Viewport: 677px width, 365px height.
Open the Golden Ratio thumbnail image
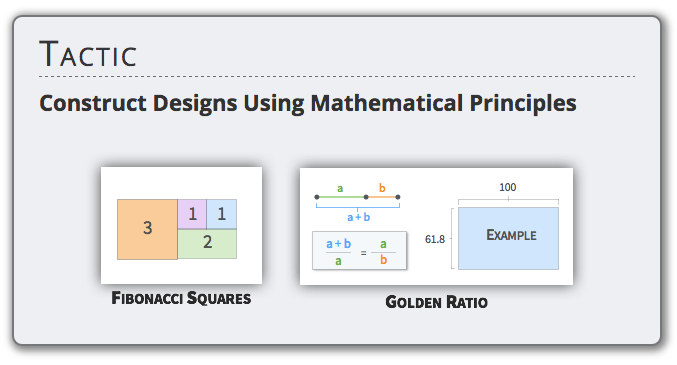[x=437, y=226]
